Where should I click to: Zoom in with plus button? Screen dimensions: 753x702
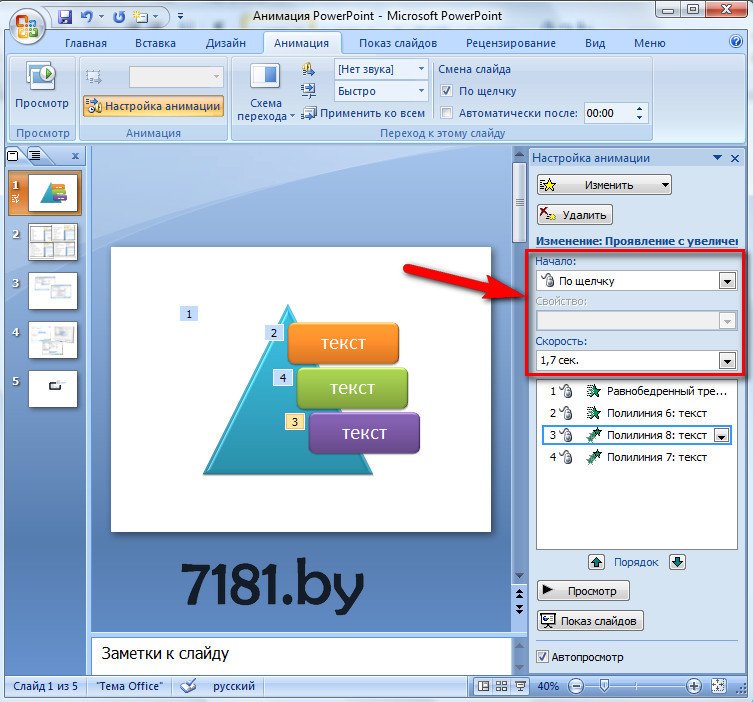click(x=693, y=686)
